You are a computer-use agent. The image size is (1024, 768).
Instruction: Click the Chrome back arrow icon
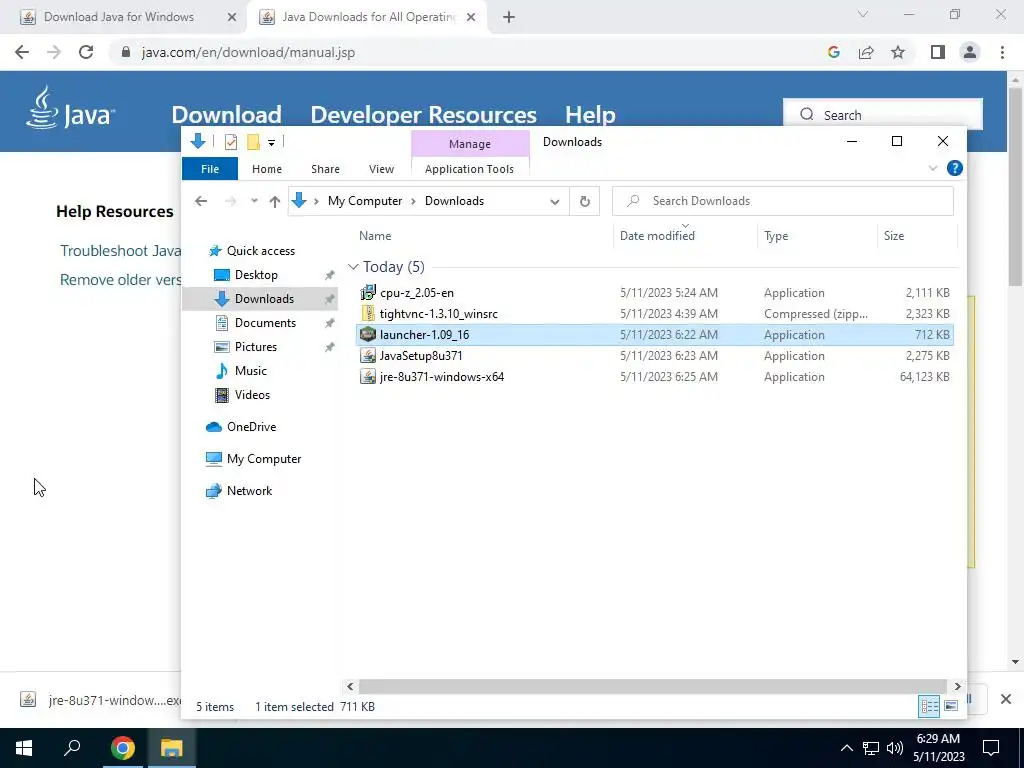point(22,52)
